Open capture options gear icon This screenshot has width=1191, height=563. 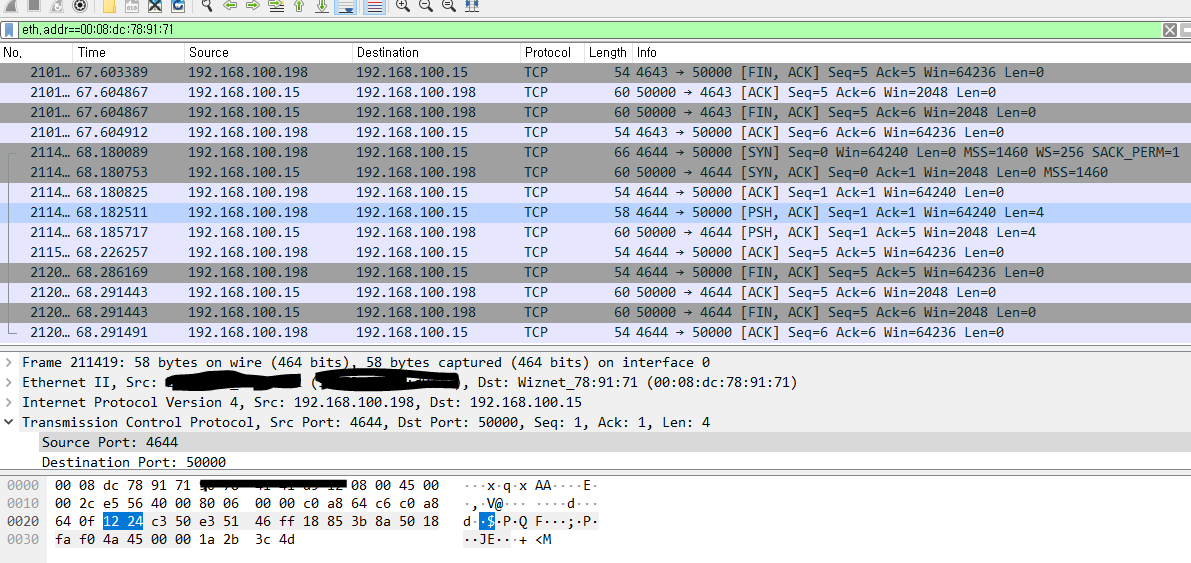pos(80,6)
